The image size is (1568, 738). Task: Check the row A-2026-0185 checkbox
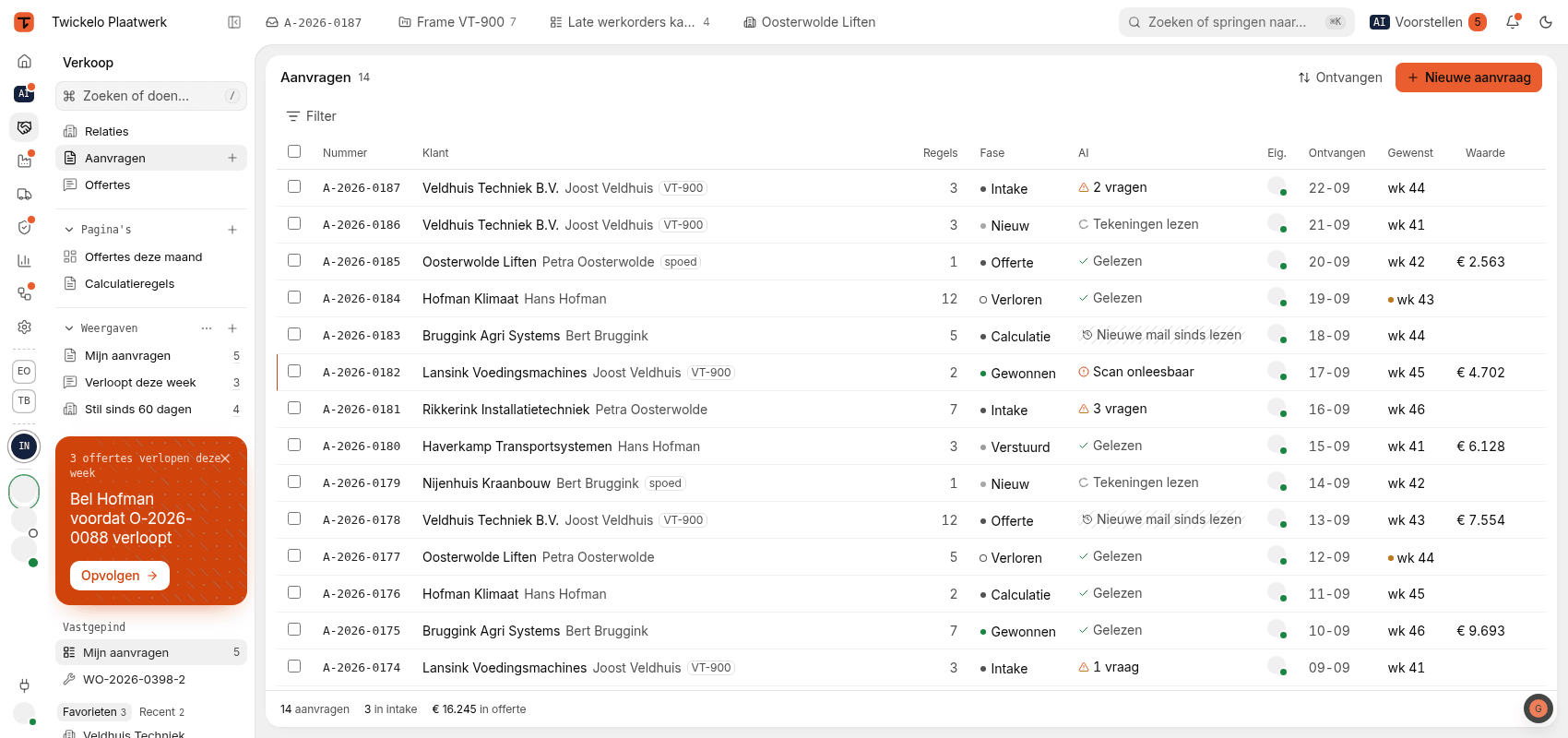tap(294, 260)
